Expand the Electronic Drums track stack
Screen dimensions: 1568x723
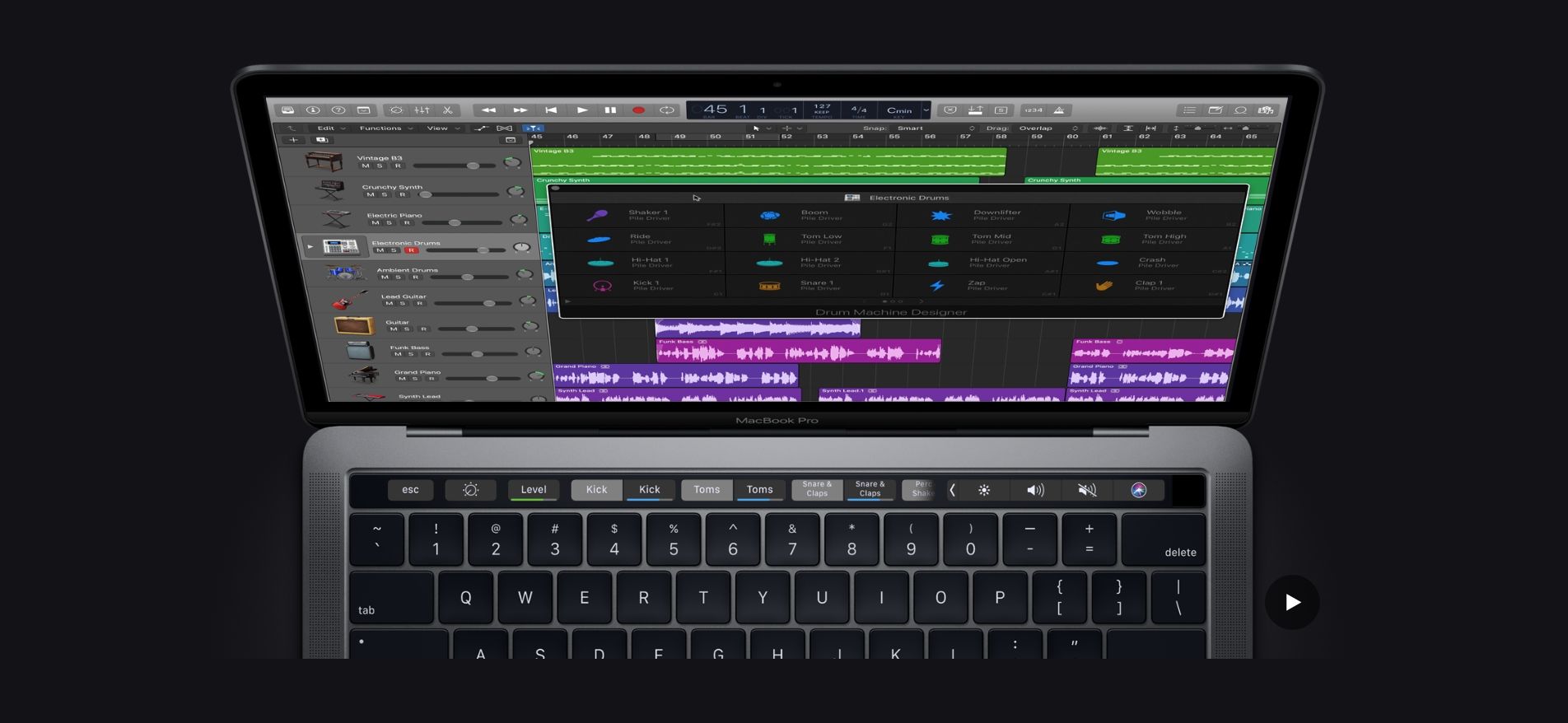pos(310,246)
